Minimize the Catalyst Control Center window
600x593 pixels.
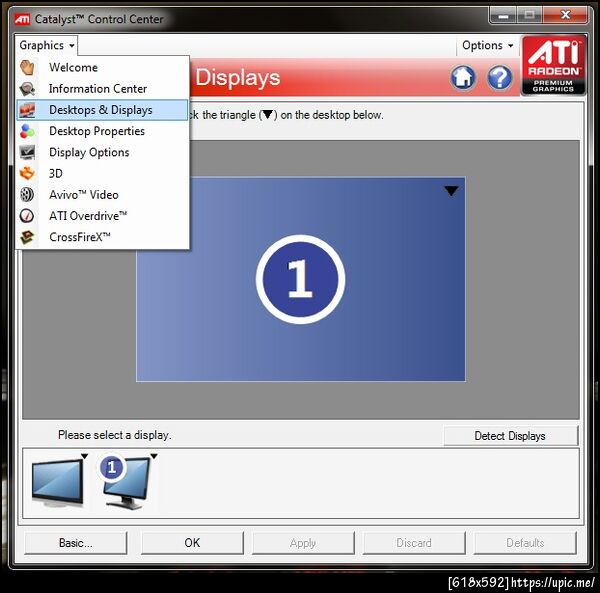[504, 16]
